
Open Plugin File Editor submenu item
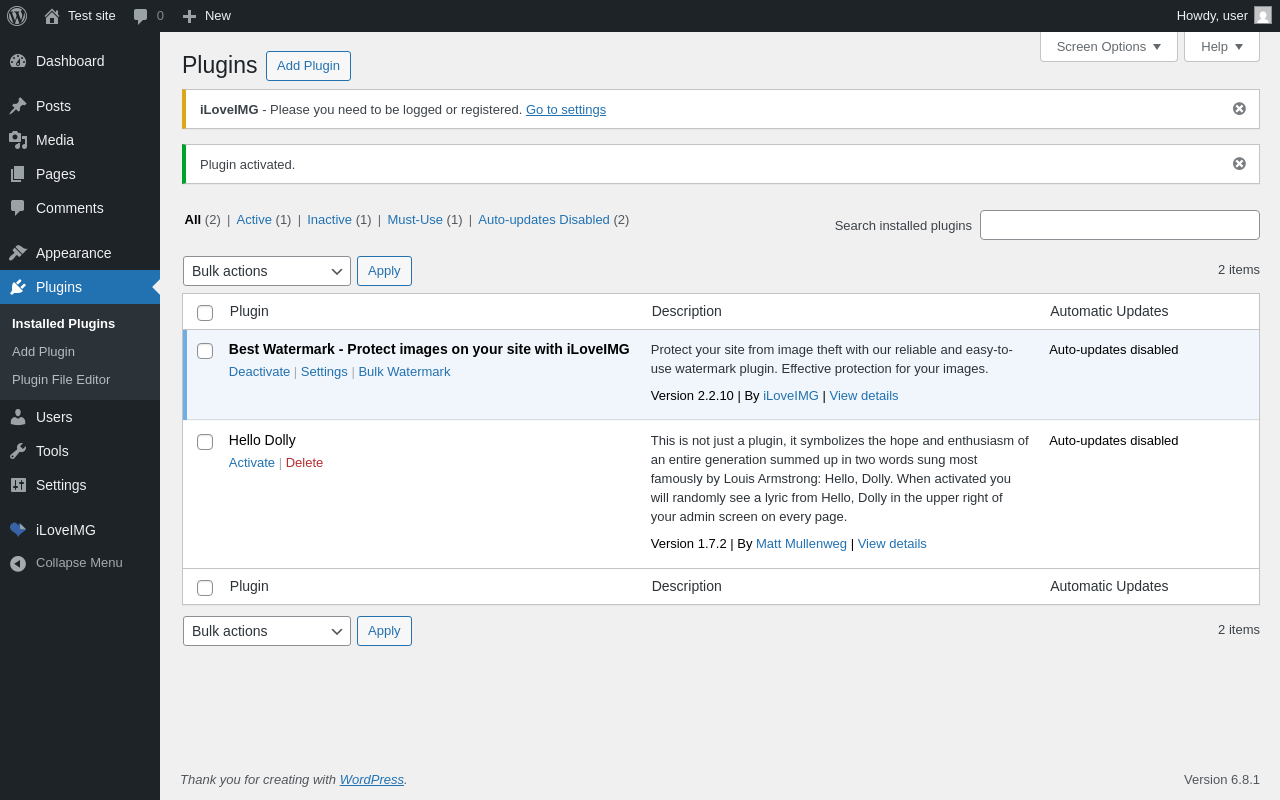click(61, 380)
